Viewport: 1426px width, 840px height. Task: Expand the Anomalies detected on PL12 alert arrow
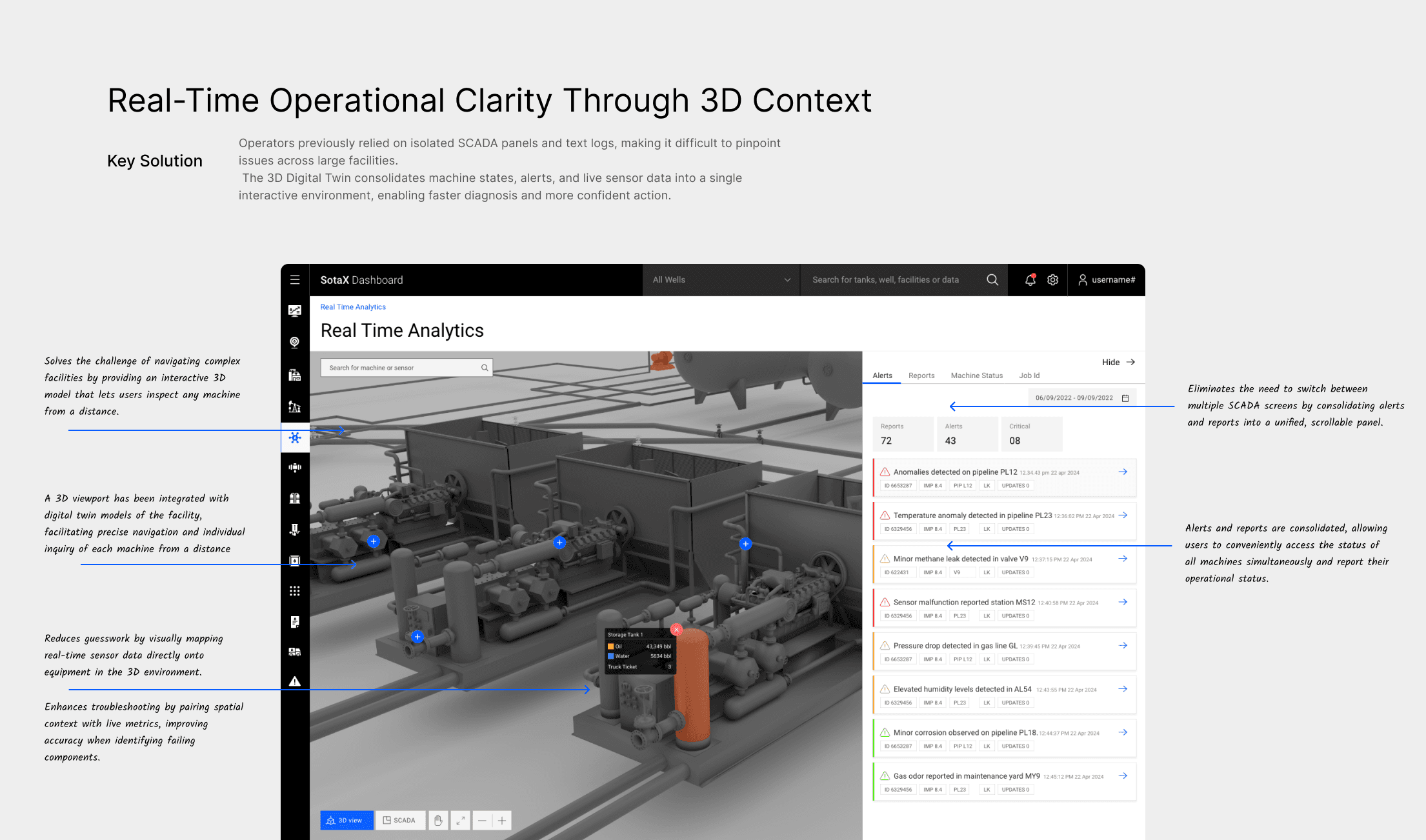click(1123, 472)
